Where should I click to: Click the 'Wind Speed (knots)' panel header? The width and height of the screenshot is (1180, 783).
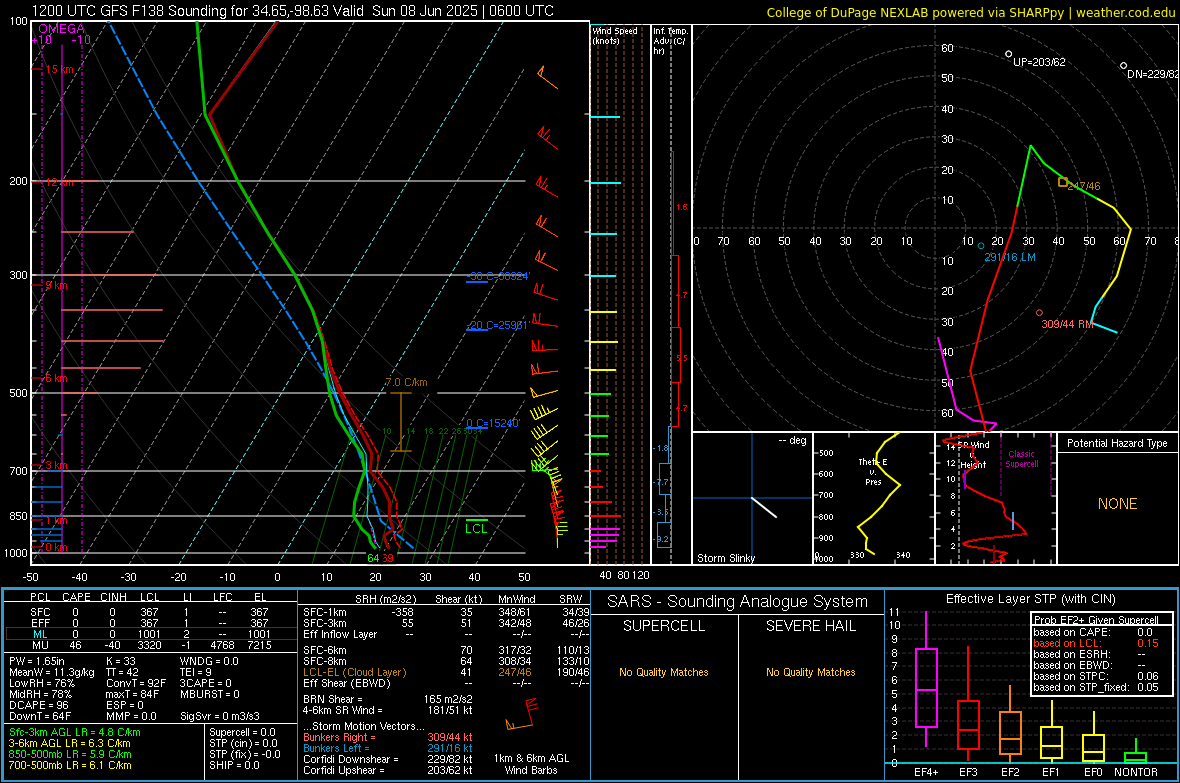615,35
